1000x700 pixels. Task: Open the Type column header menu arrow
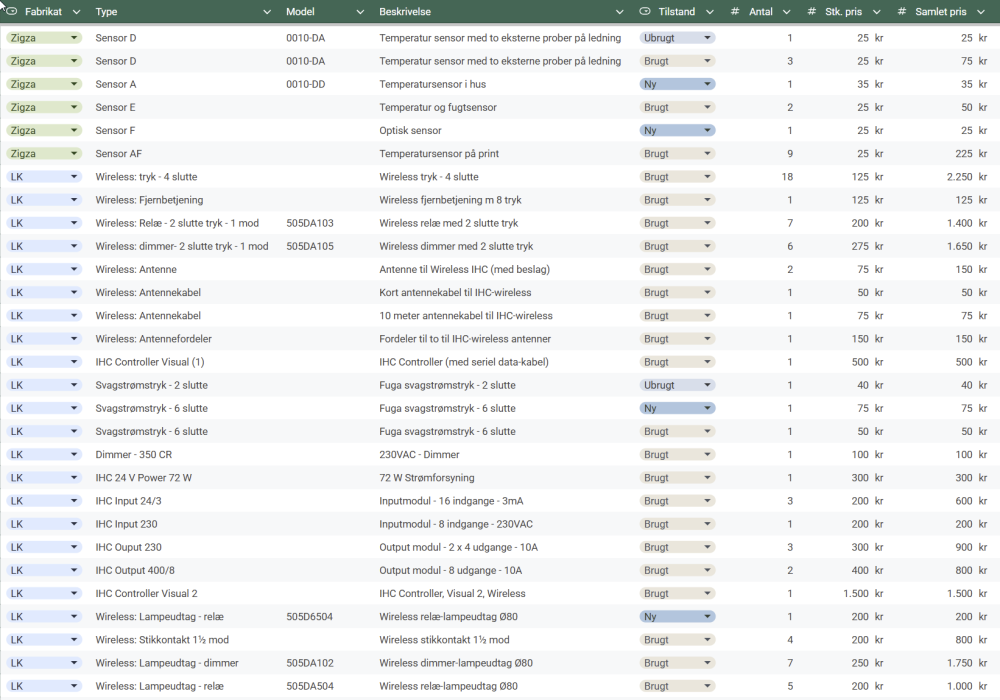pyautogui.click(x=267, y=12)
